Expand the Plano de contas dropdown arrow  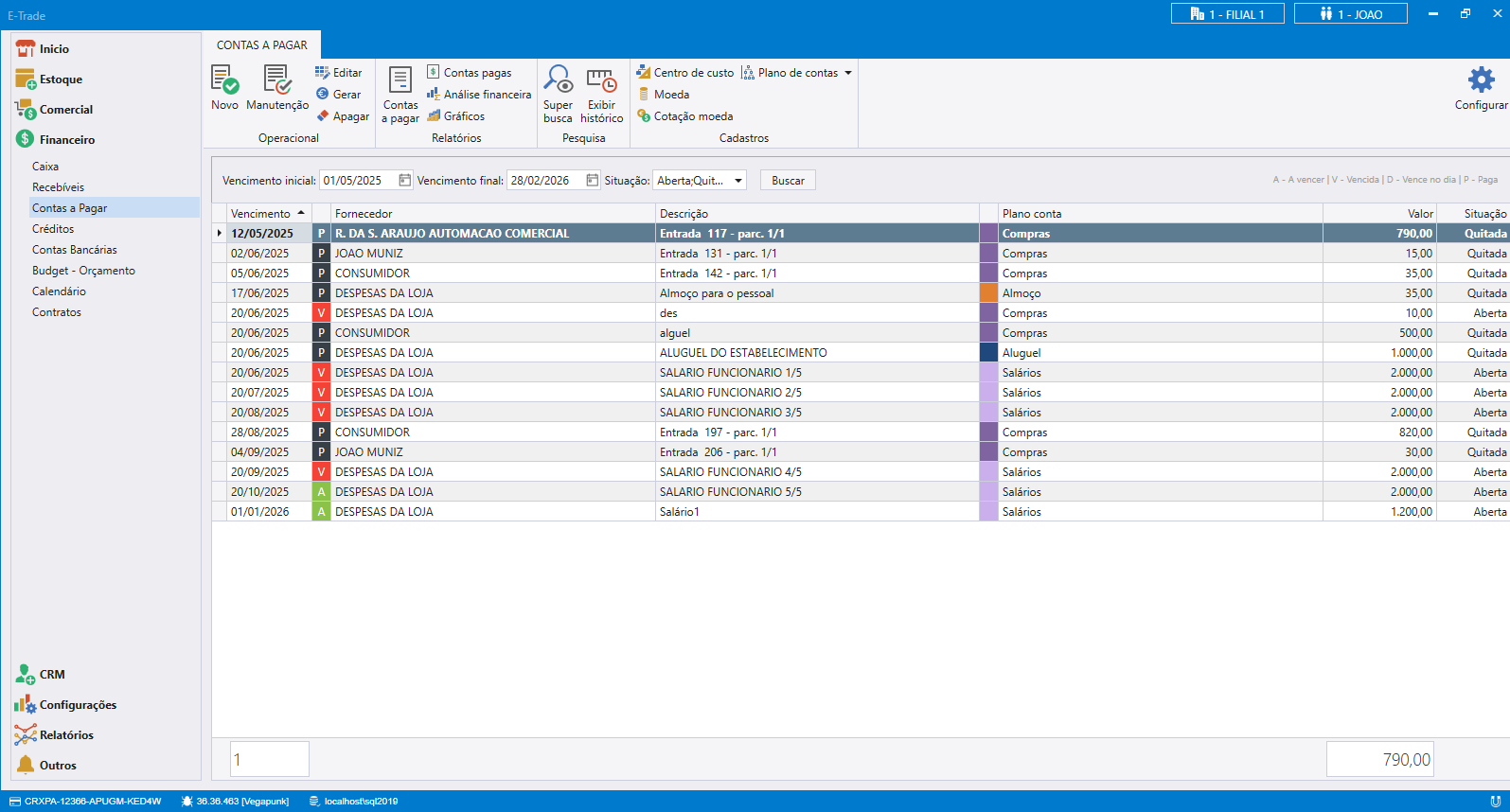(x=848, y=73)
